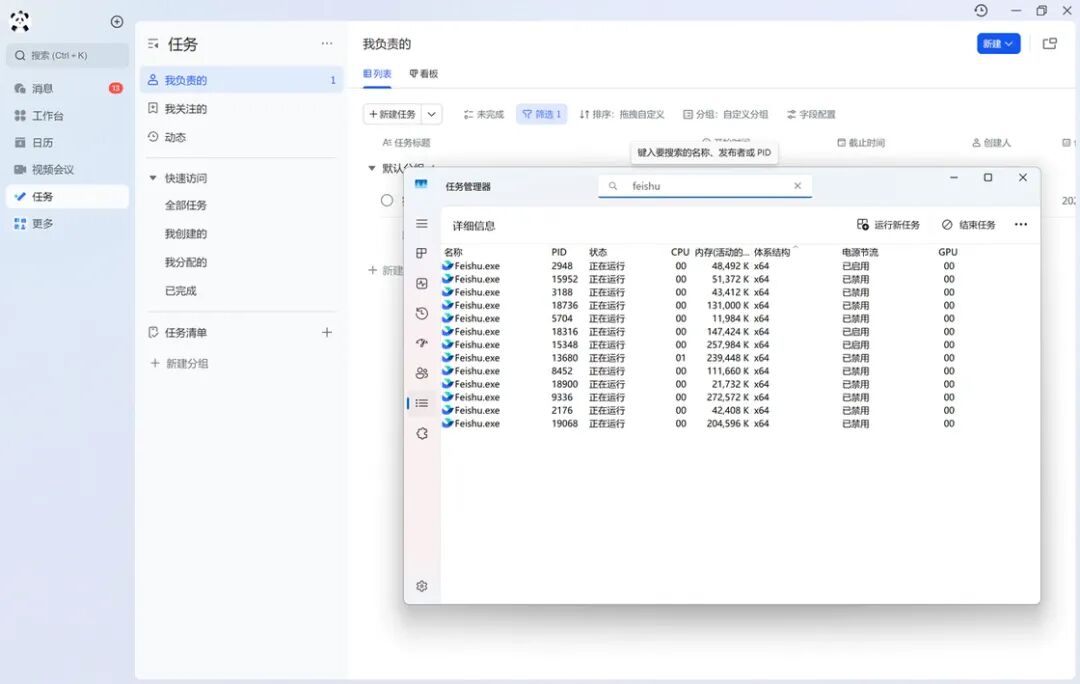This screenshot has width=1080, height=684.
Task: Go to 消息 in Feishu sidebar
Action: click(68, 88)
